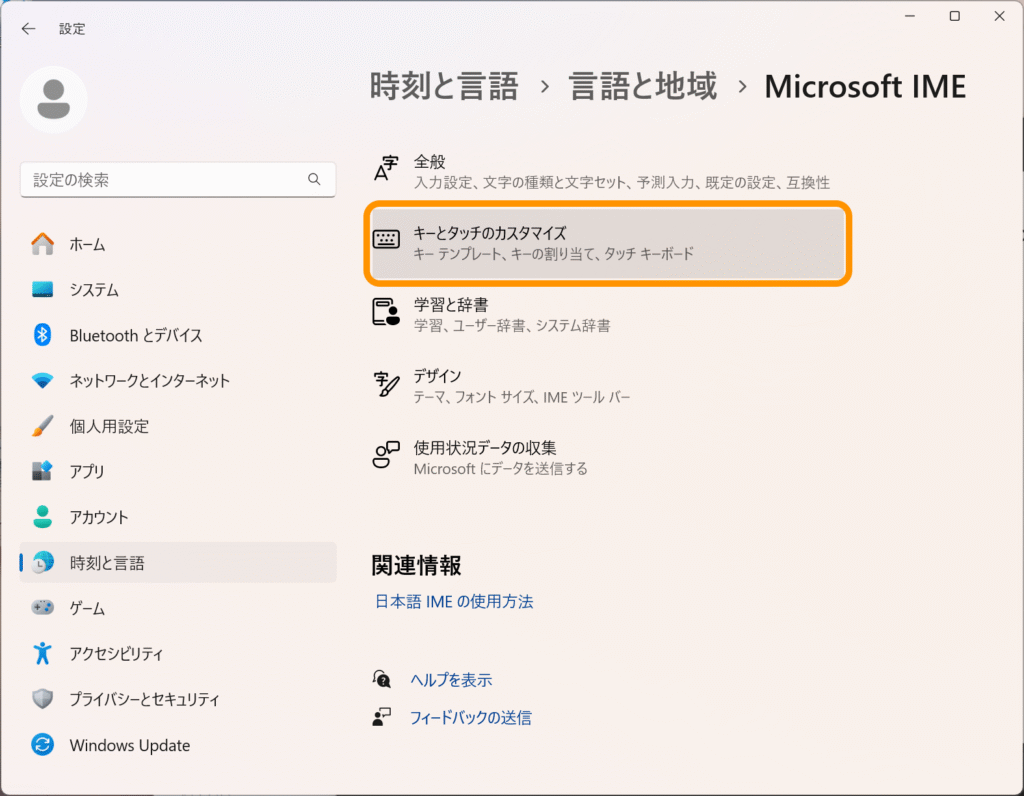
Task: Focus the 設定の検索 search field
Action: tap(178, 180)
